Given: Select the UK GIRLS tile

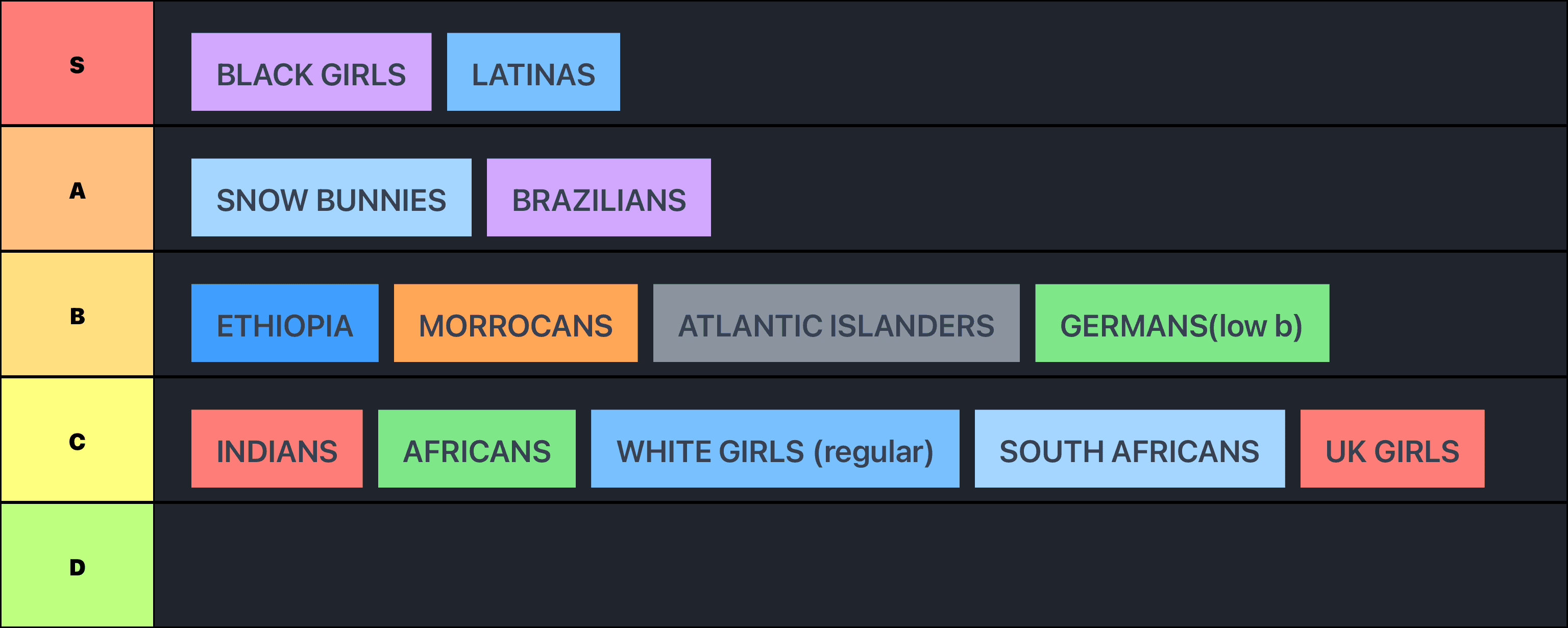Looking at the screenshot, I should tap(1392, 448).
